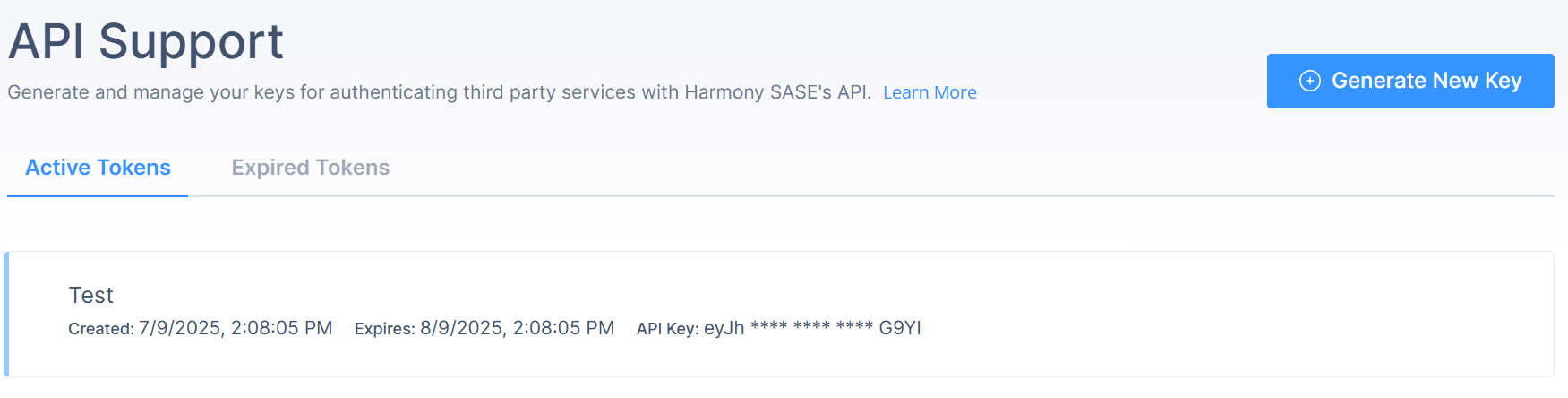The image size is (1568, 398).
Task: Click the "Expires:" label in Test token
Action: click(385, 329)
